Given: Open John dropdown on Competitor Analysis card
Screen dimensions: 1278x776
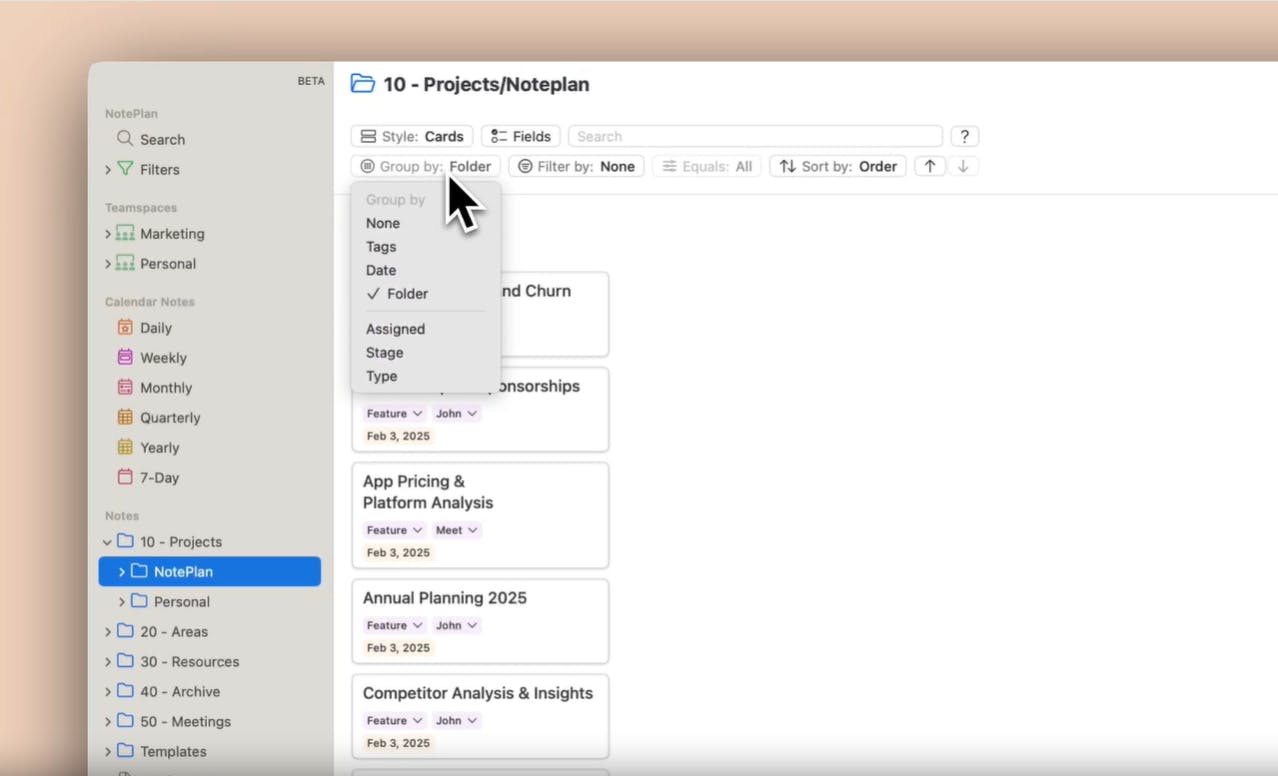Looking at the screenshot, I should pyautogui.click(x=456, y=720).
